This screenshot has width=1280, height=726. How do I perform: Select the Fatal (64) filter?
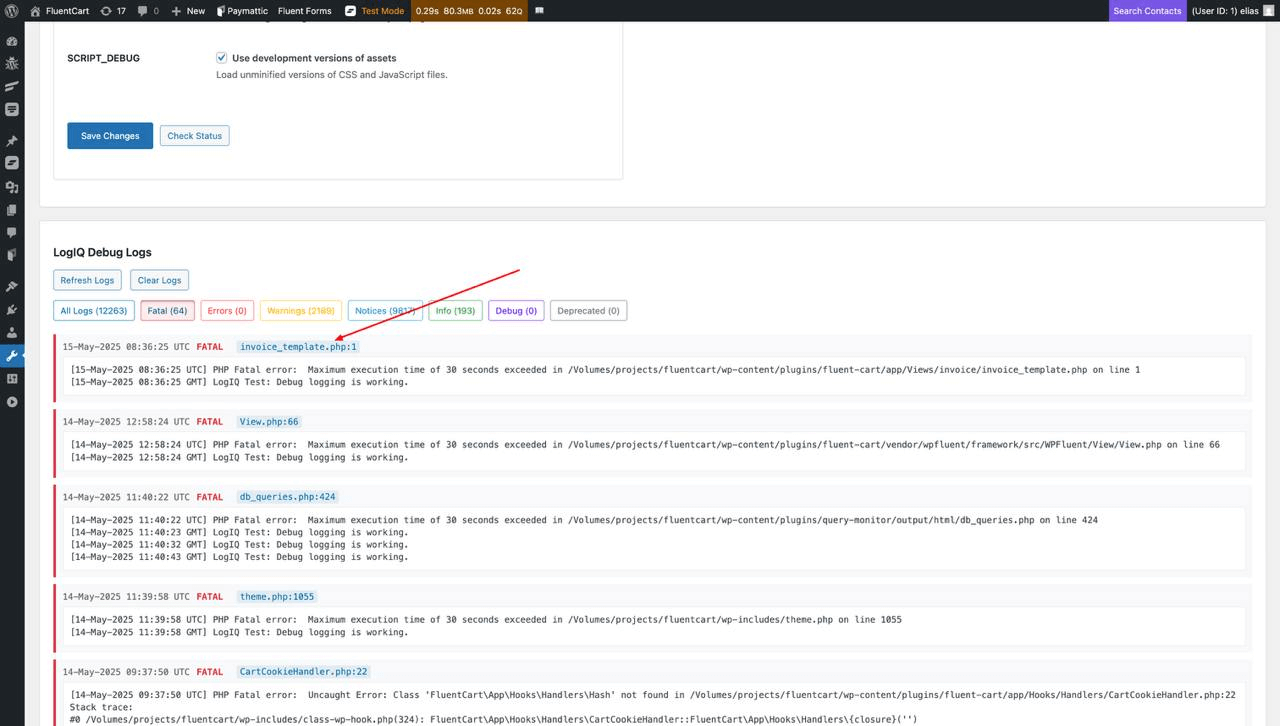[x=167, y=311]
